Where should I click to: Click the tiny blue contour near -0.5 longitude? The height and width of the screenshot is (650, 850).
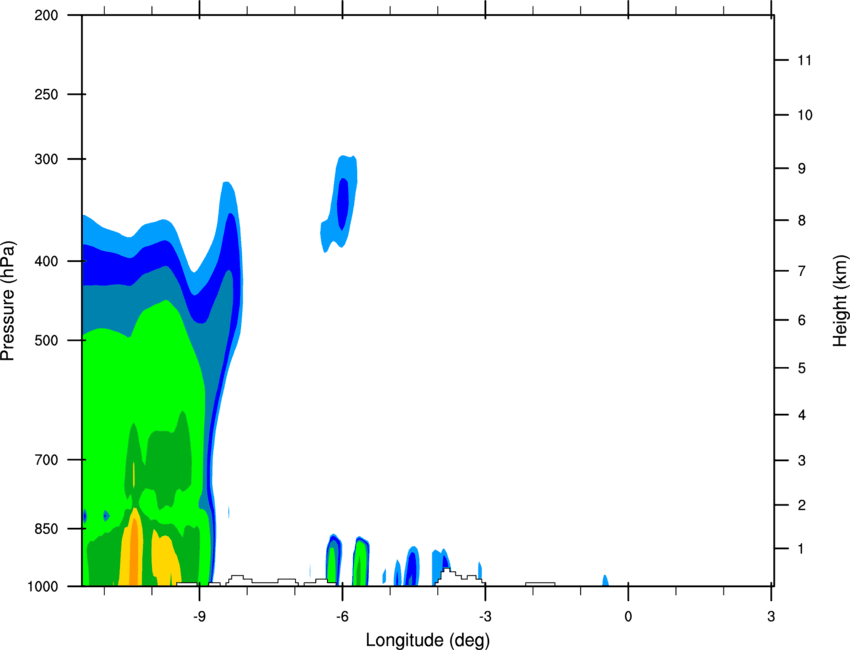(606, 581)
